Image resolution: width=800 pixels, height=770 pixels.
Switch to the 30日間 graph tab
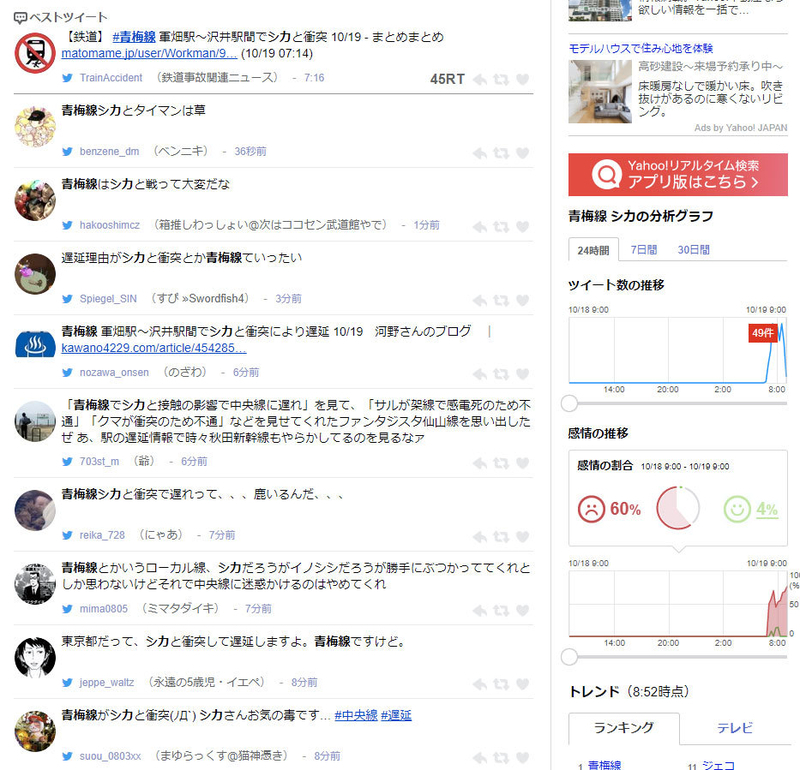click(x=693, y=250)
